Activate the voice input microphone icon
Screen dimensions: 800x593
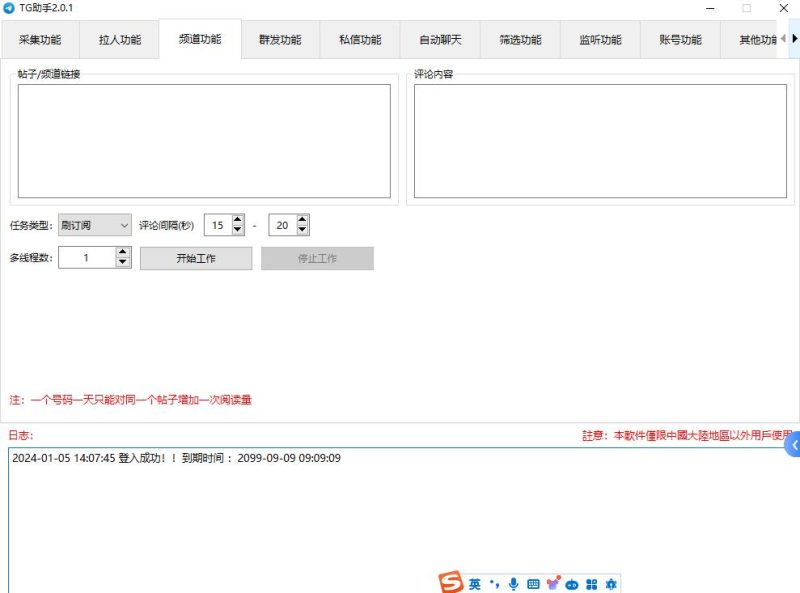(x=513, y=583)
